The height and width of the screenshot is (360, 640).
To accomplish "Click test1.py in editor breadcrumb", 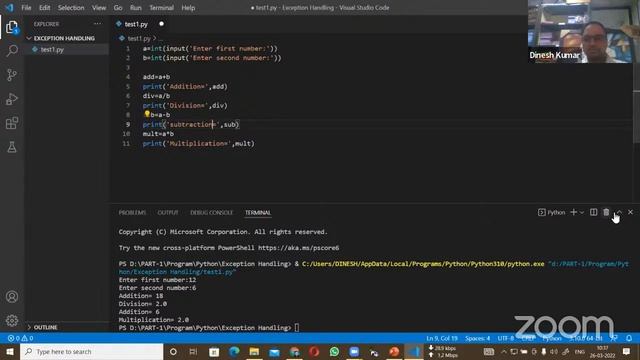I will (139, 39).
